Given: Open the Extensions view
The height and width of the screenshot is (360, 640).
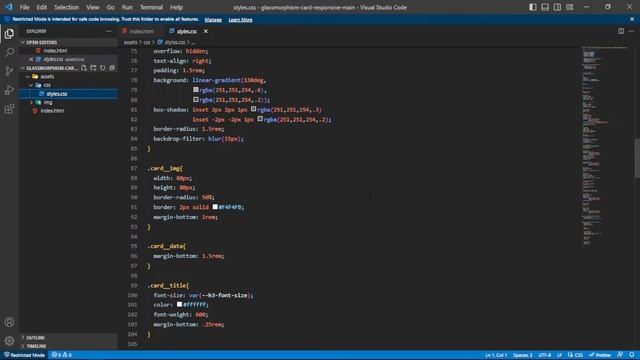Looking at the screenshot, I should (x=9, y=109).
